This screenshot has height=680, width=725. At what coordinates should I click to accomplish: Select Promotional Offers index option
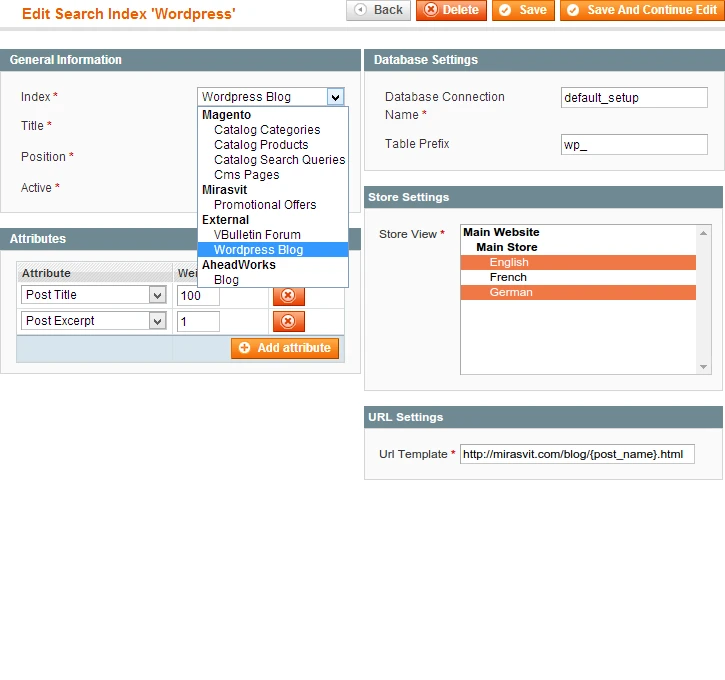point(265,205)
